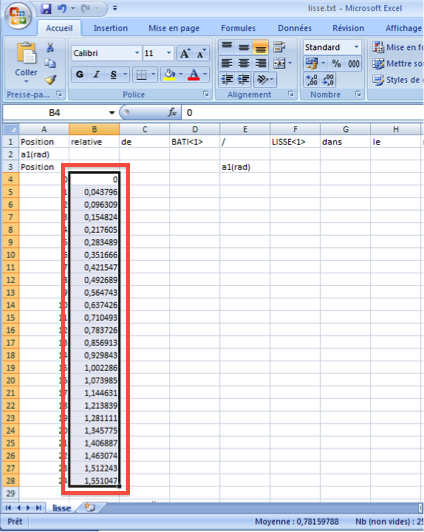
Task: Activate the format painter brush
Action: (x=50, y=79)
